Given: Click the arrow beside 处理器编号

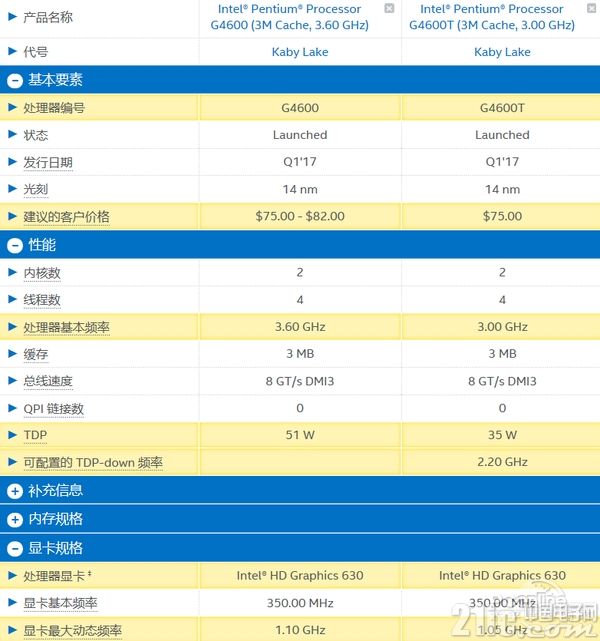Looking at the screenshot, I should [12, 107].
